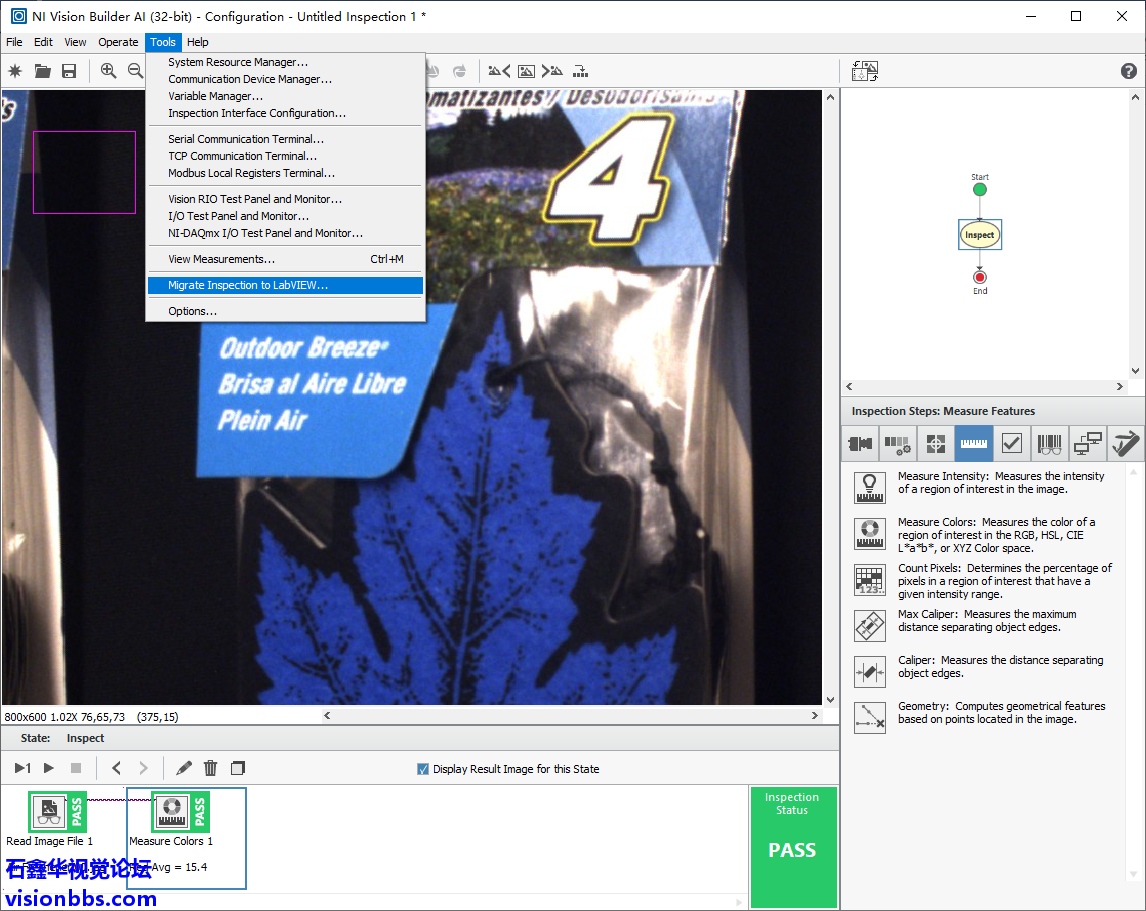The width and height of the screenshot is (1146, 911).
Task: Open an inspection with the folder icon
Action: coord(42,71)
